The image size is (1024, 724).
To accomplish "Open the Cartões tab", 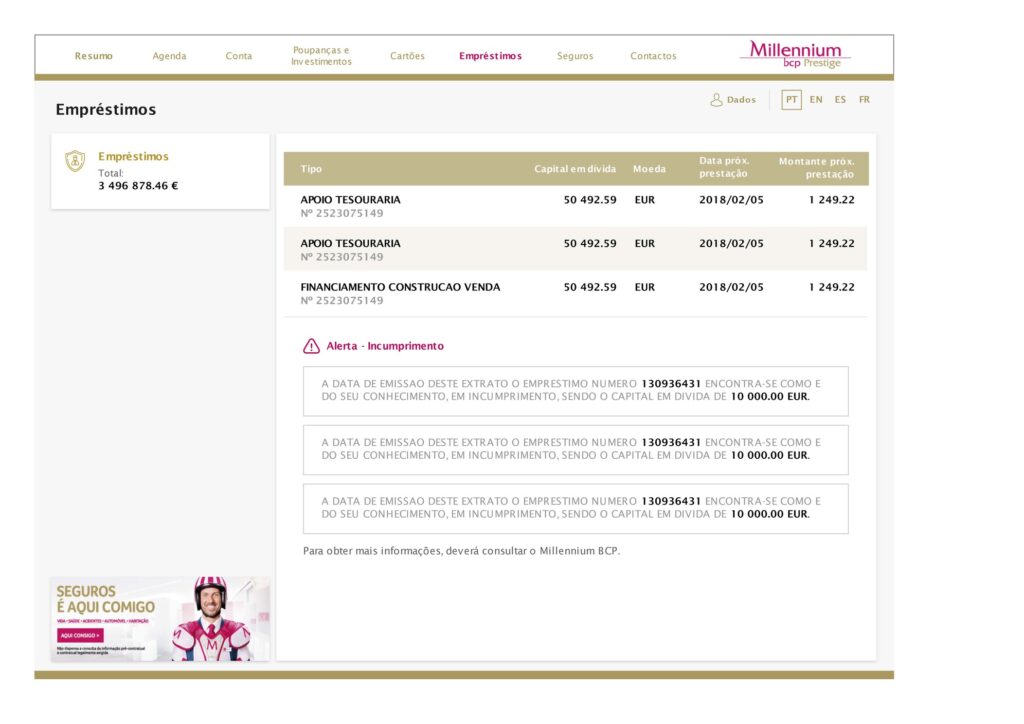I will [407, 55].
